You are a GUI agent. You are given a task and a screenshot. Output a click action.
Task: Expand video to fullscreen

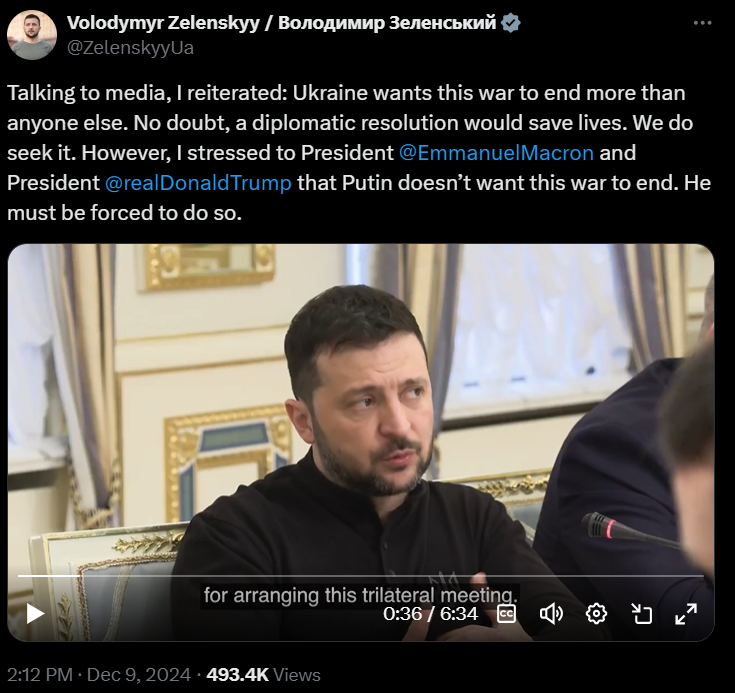(x=686, y=614)
